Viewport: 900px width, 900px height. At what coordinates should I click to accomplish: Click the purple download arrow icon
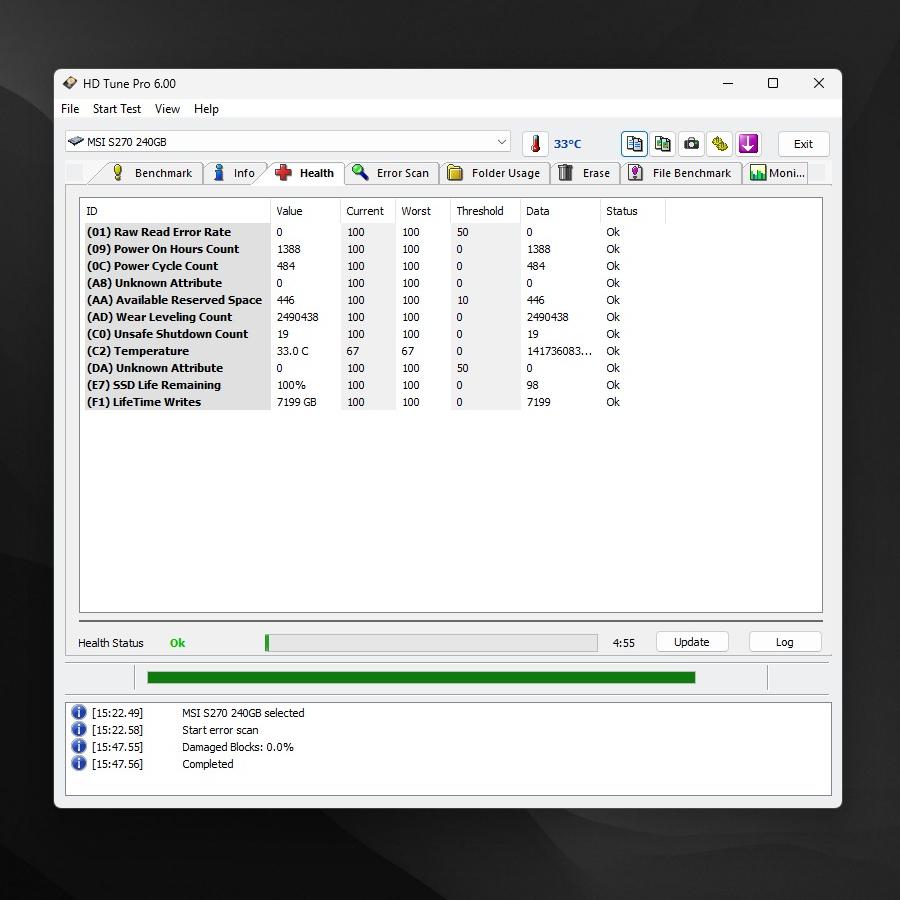749,144
